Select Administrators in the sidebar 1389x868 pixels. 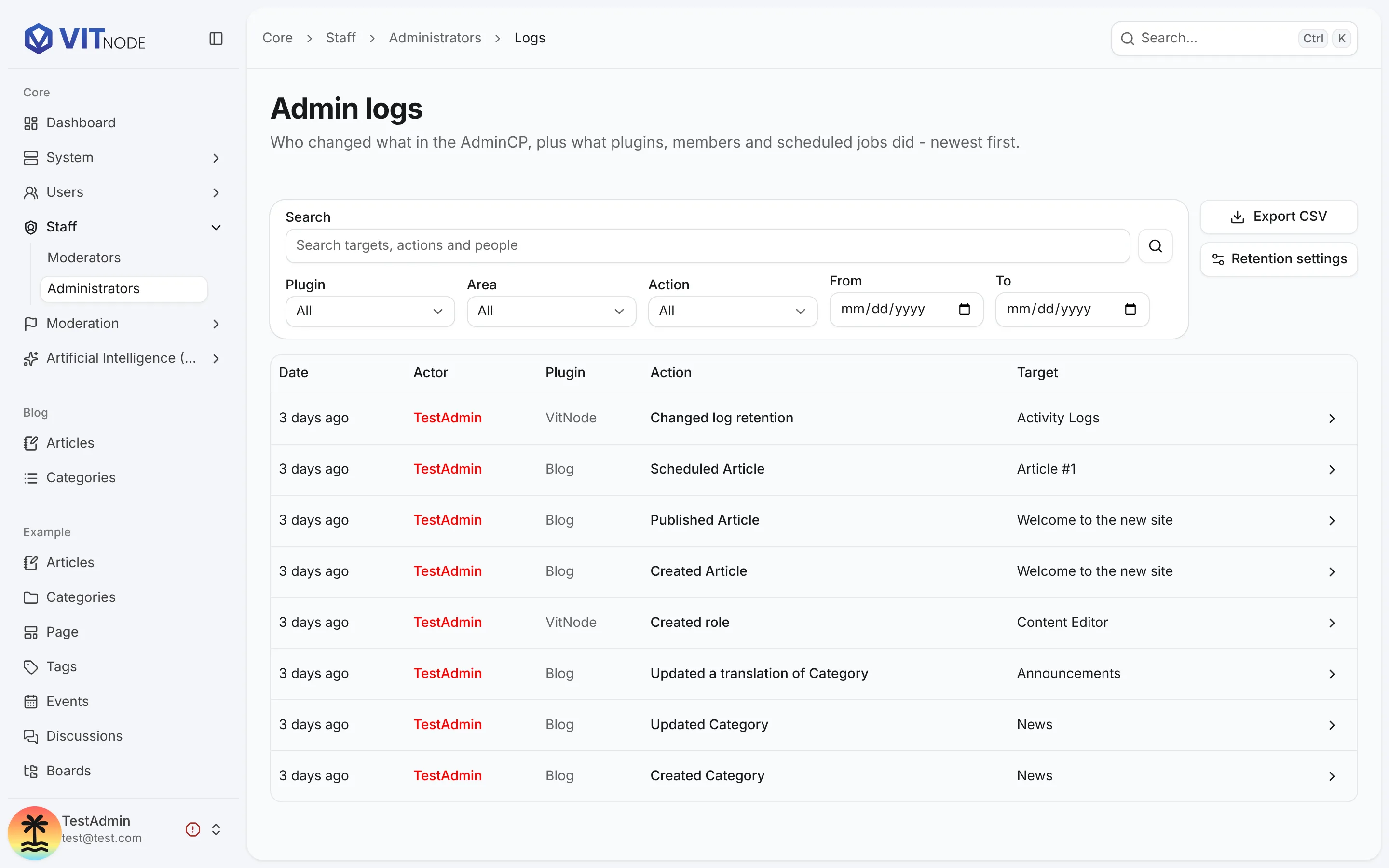pos(123,288)
